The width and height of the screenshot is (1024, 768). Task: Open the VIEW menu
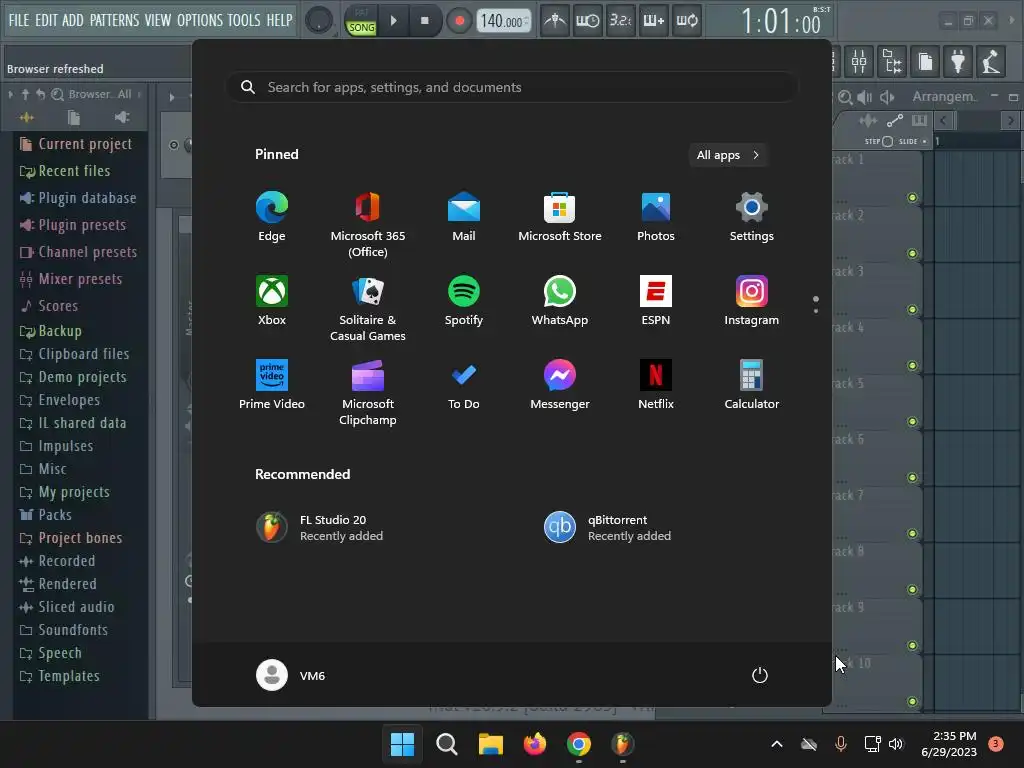pyautogui.click(x=157, y=20)
